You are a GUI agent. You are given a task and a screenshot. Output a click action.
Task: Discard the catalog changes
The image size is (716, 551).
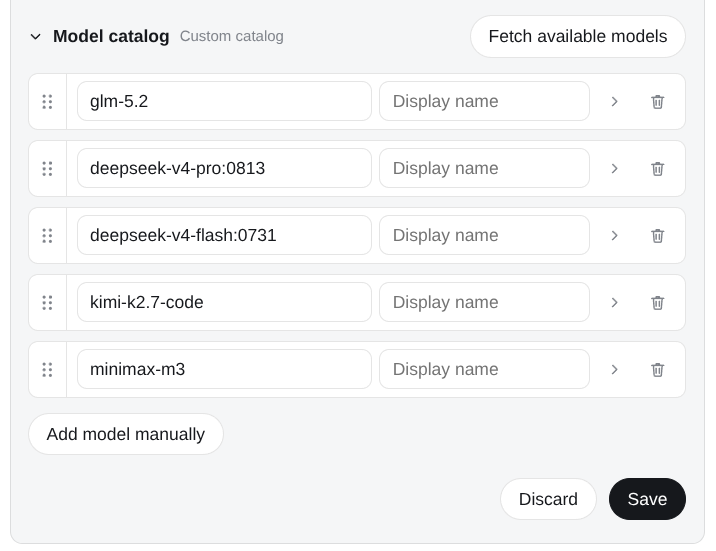point(548,499)
